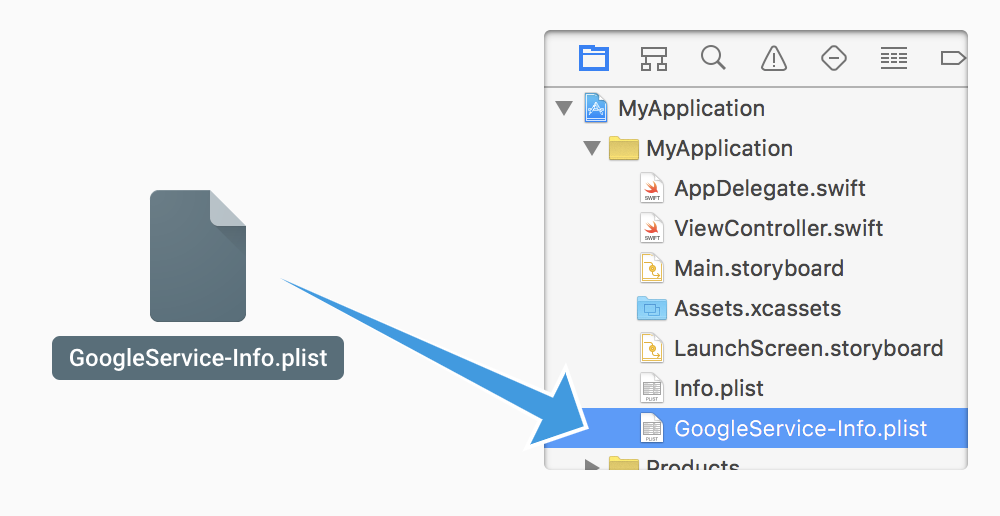Viewport: 1000px width, 516px height.
Task: Open the Symbol navigator hierarchy icon
Action: (654, 59)
